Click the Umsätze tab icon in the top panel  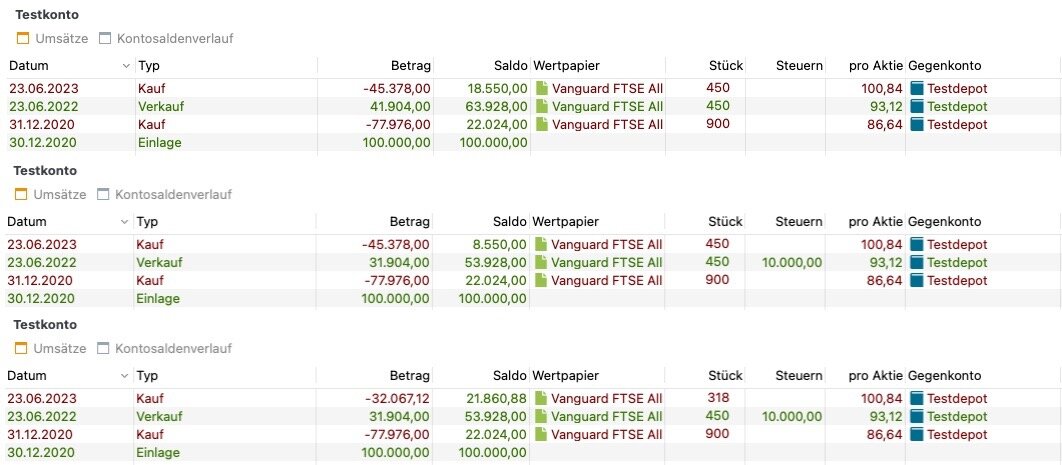pos(23,39)
